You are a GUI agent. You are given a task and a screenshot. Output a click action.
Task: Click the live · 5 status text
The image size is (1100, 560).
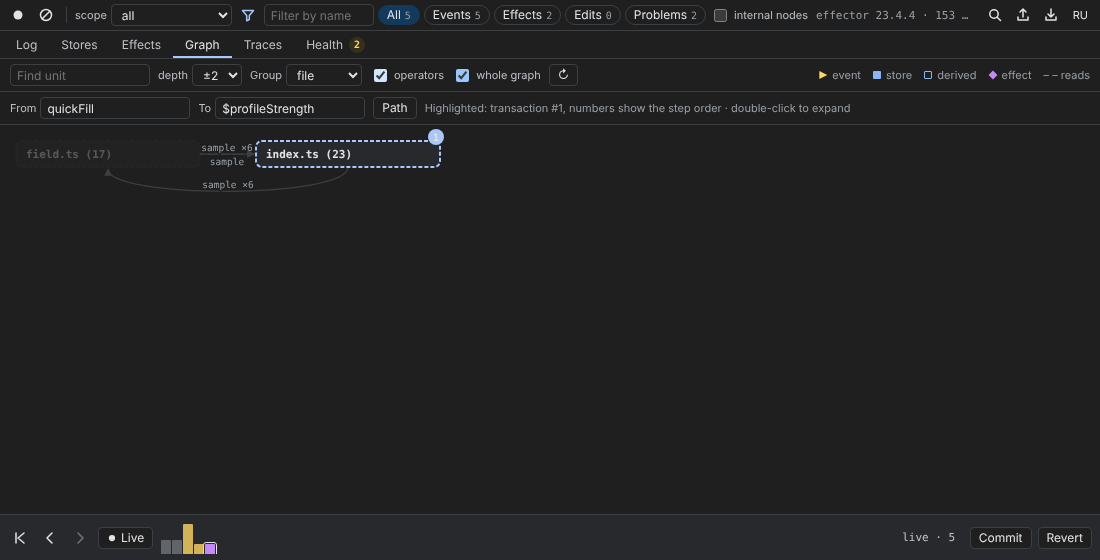(928, 537)
